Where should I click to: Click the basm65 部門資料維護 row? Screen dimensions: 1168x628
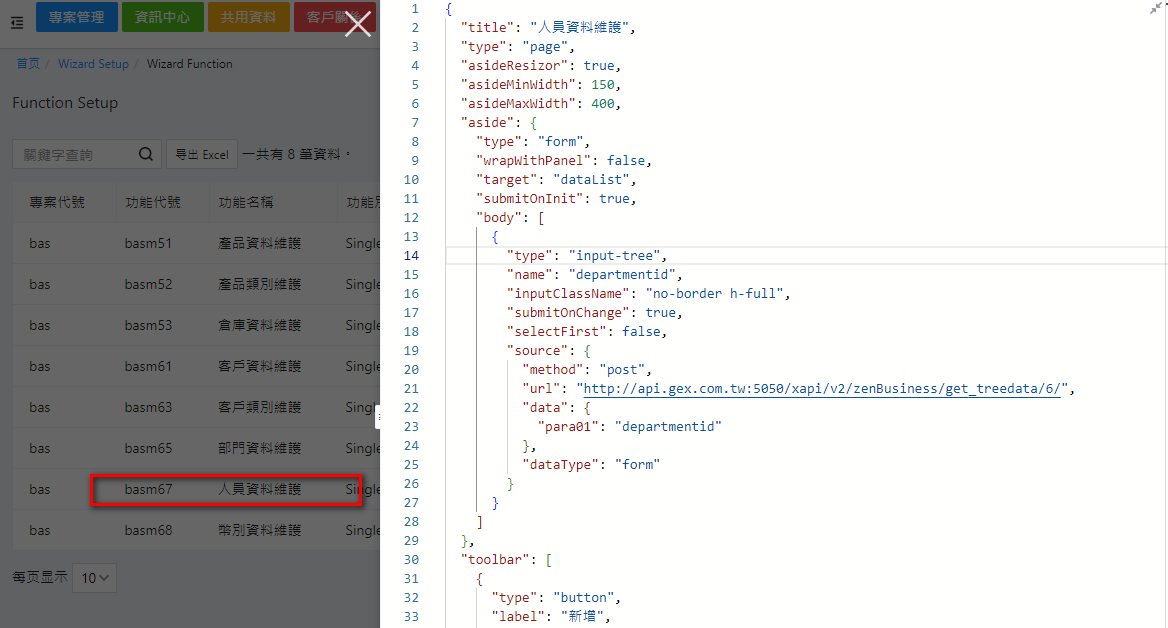200,449
